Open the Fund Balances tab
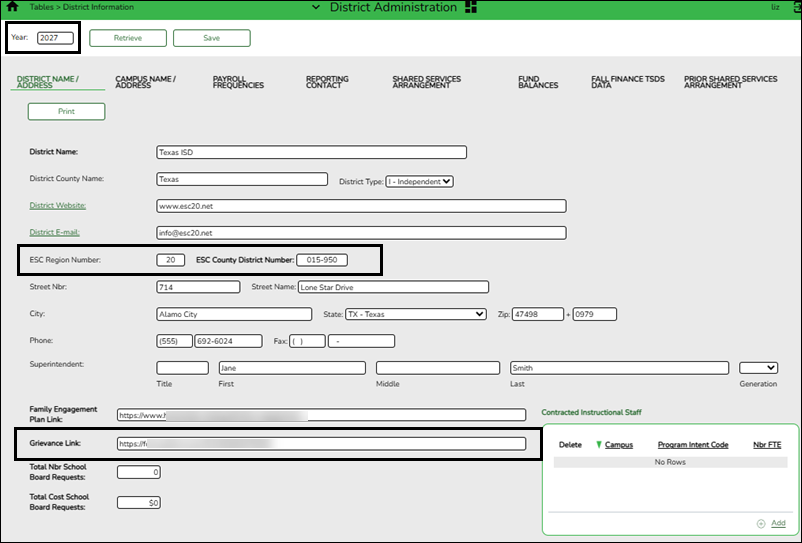 (x=538, y=82)
